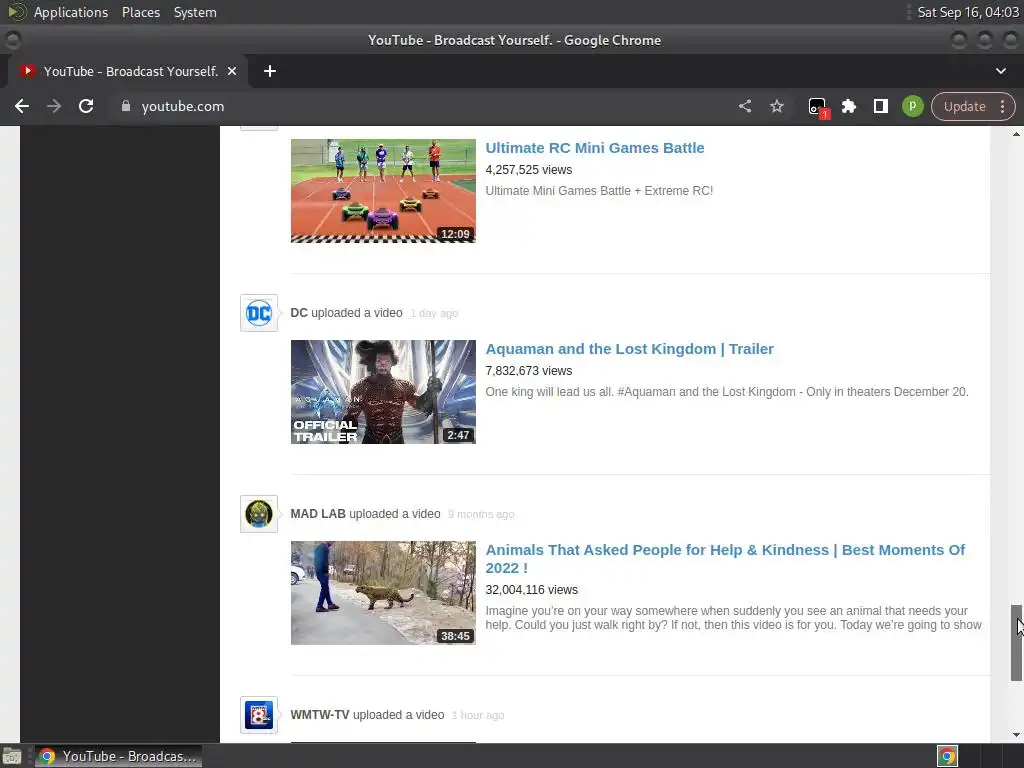Open the green profile avatar P
The height and width of the screenshot is (768, 1024).
click(913, 106)
